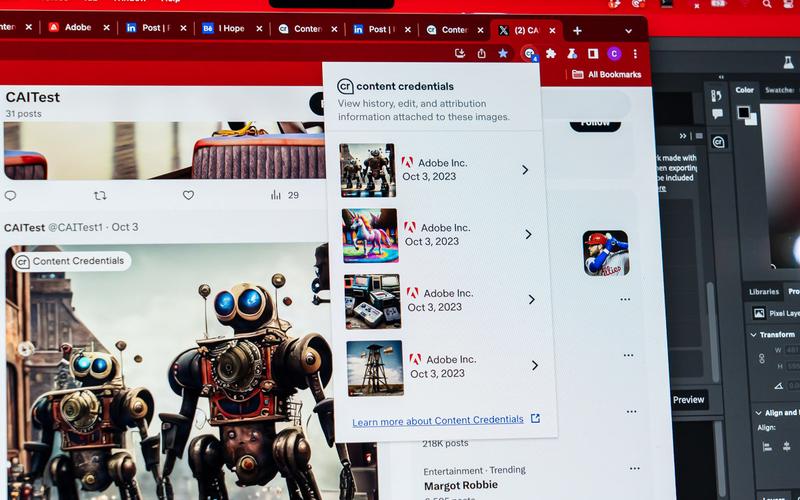Open macOS Spotlight search icon
This screenshot has width=800, height=500.
click(767, 4)
